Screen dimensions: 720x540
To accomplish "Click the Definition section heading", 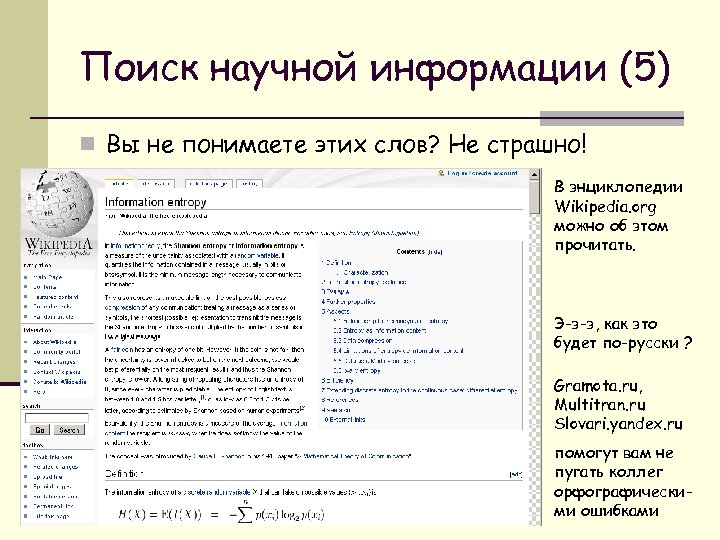I will point(124,473).
